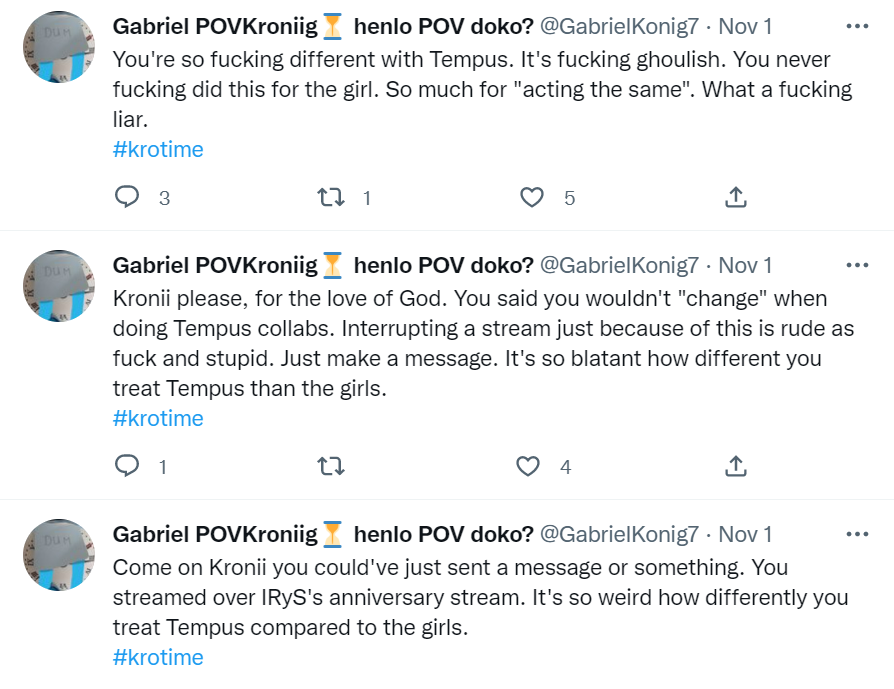Click the @GabrielKonig7 handle on first tweet

click(619, 26)
